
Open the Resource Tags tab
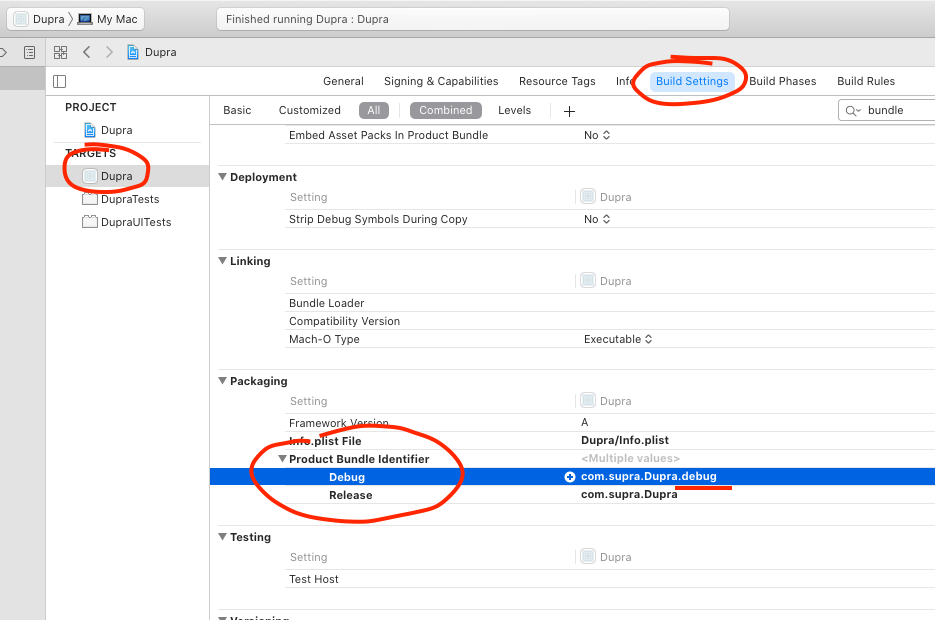point(557,81)
